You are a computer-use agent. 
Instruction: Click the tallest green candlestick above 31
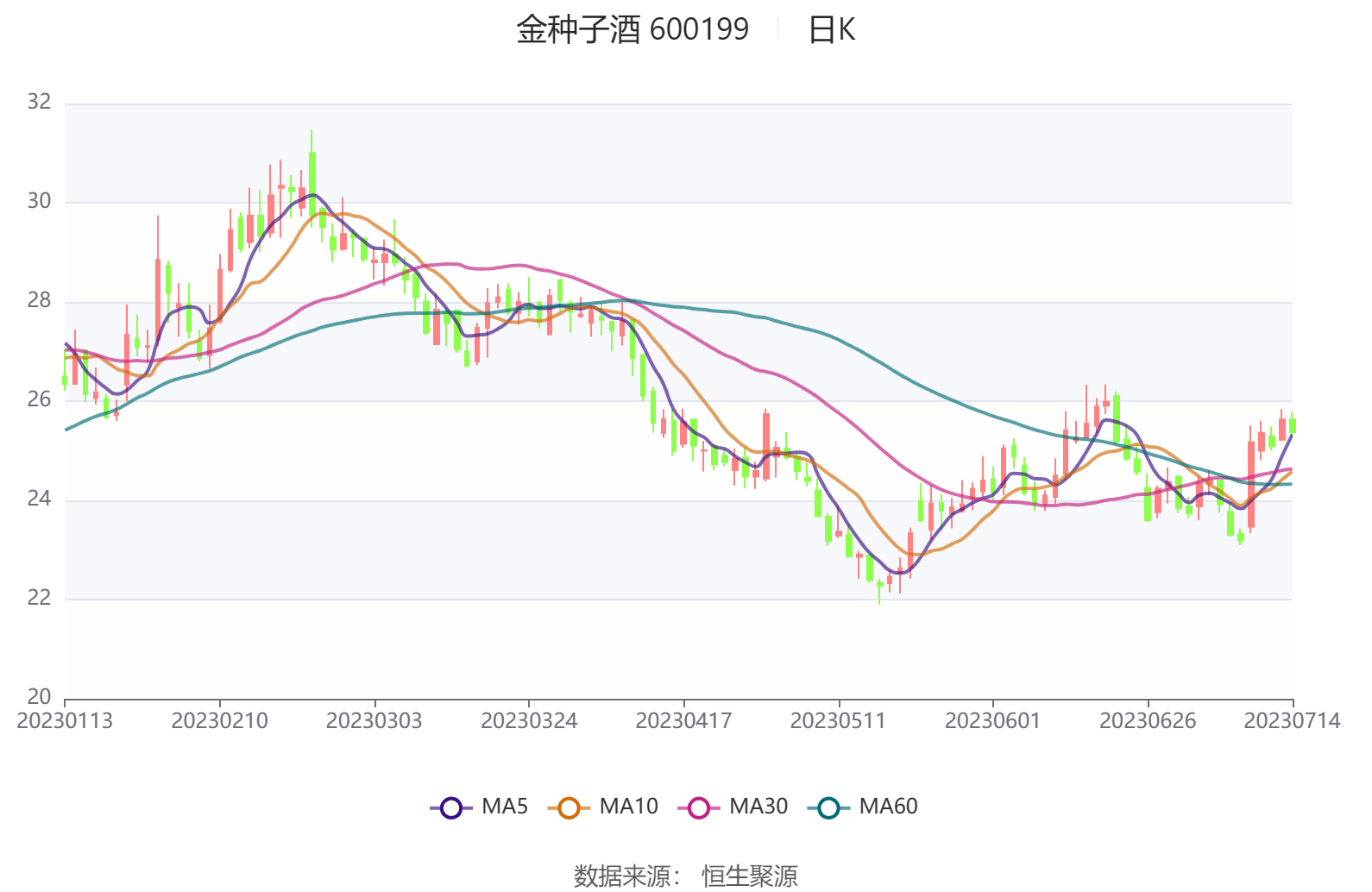(312, 181)
